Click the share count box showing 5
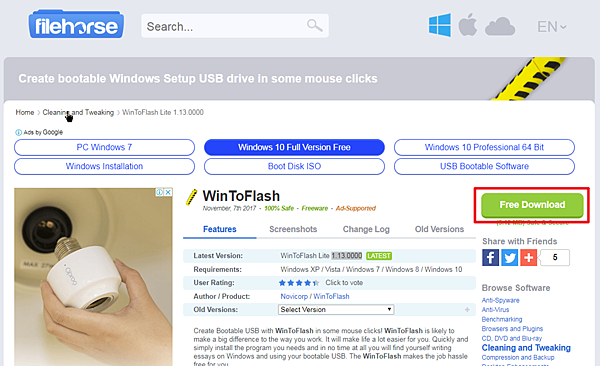 (555, 257)
